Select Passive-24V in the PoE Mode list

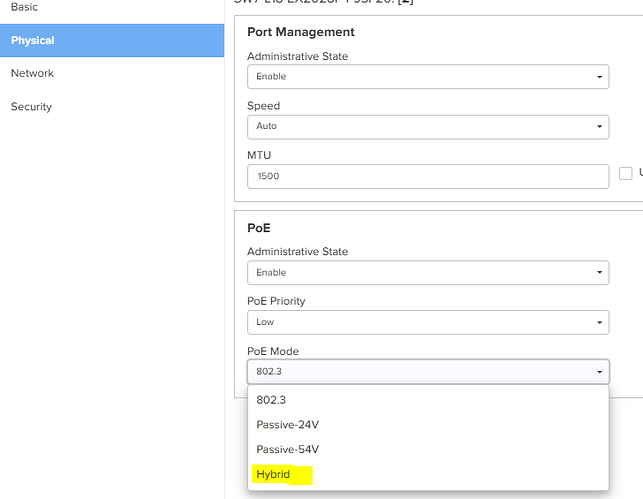pyautogui.click(x=287, y=424)
